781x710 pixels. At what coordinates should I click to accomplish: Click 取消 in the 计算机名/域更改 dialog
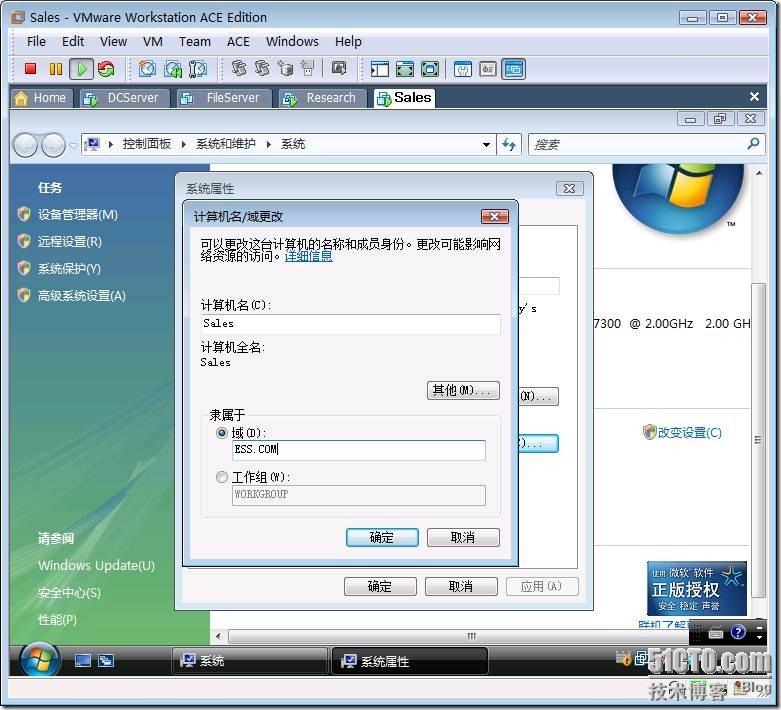coord(463,538)
